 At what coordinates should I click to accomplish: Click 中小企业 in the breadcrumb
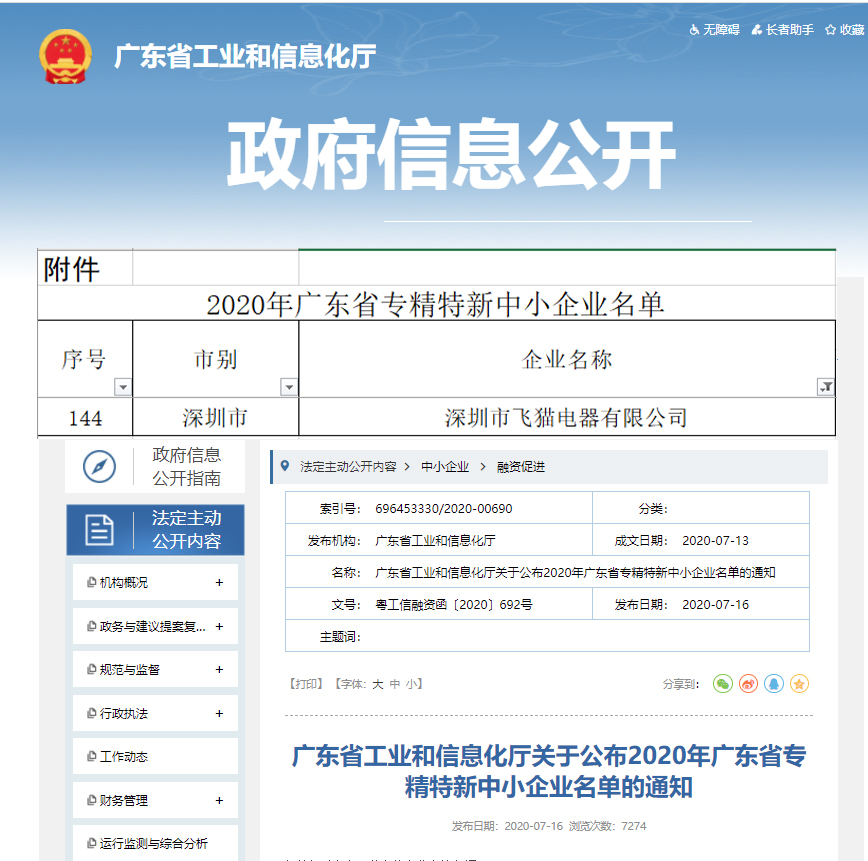tap(444, 467)
